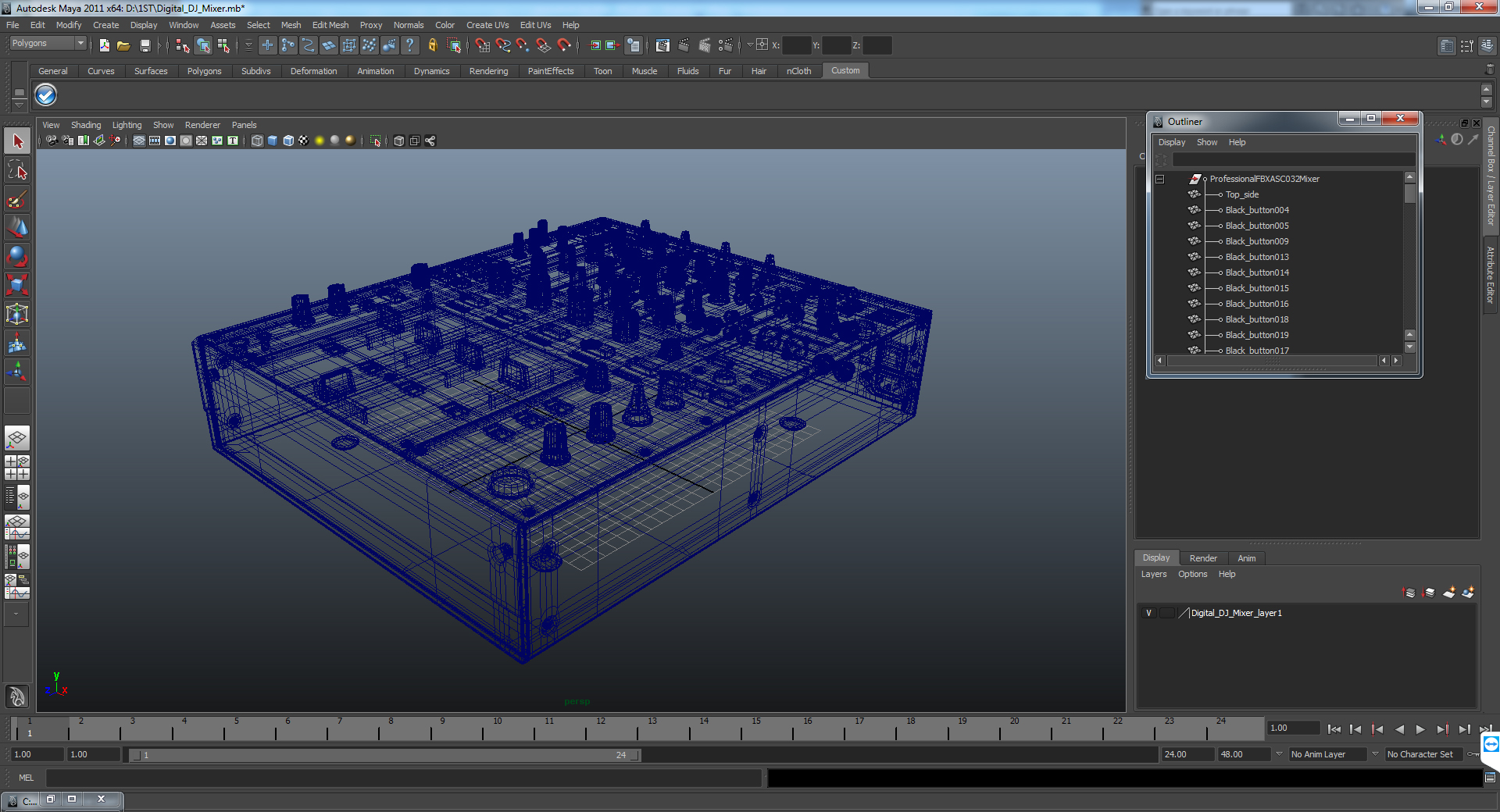Open Layers menu in layer editor

point(1154,574)
